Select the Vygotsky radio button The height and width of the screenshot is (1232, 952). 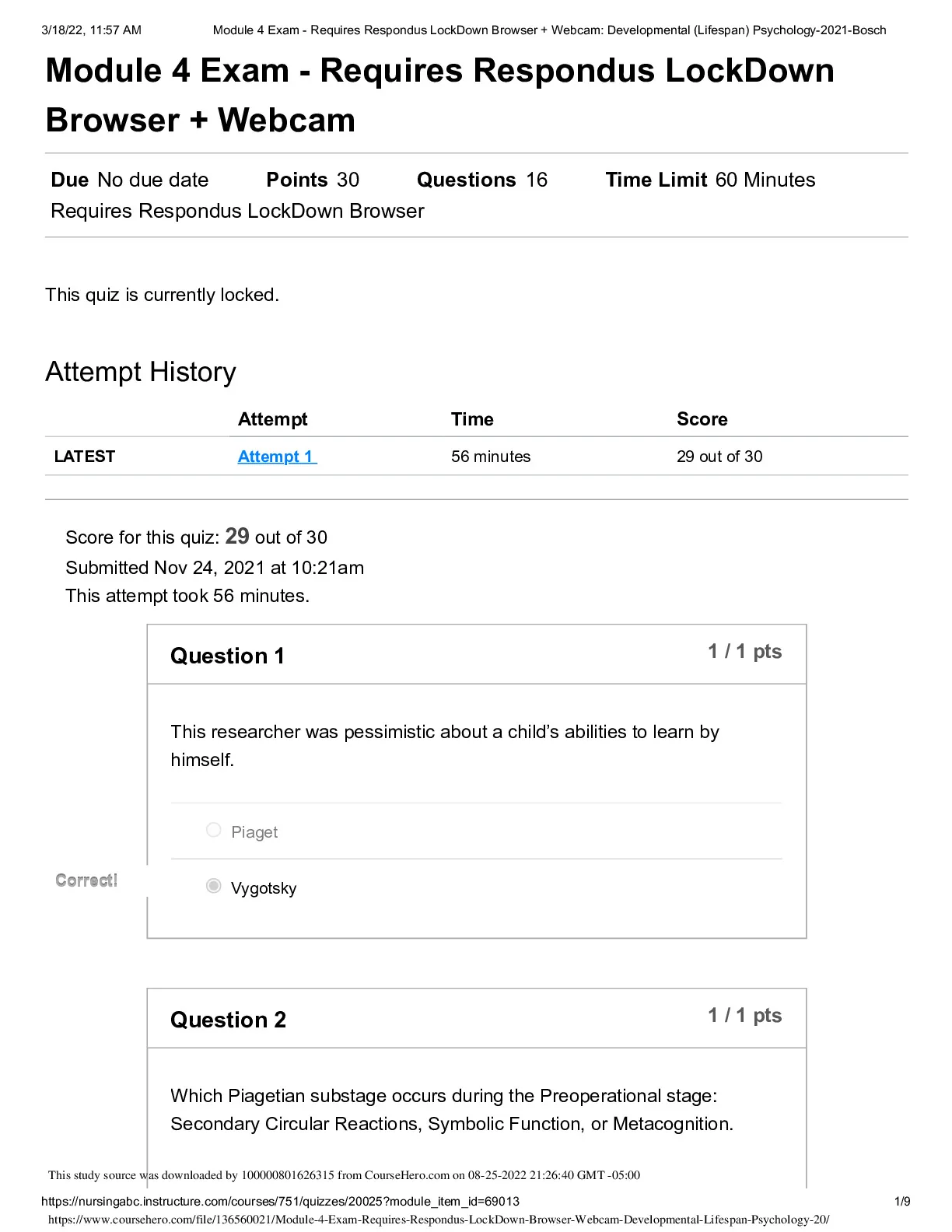point(213,886)
